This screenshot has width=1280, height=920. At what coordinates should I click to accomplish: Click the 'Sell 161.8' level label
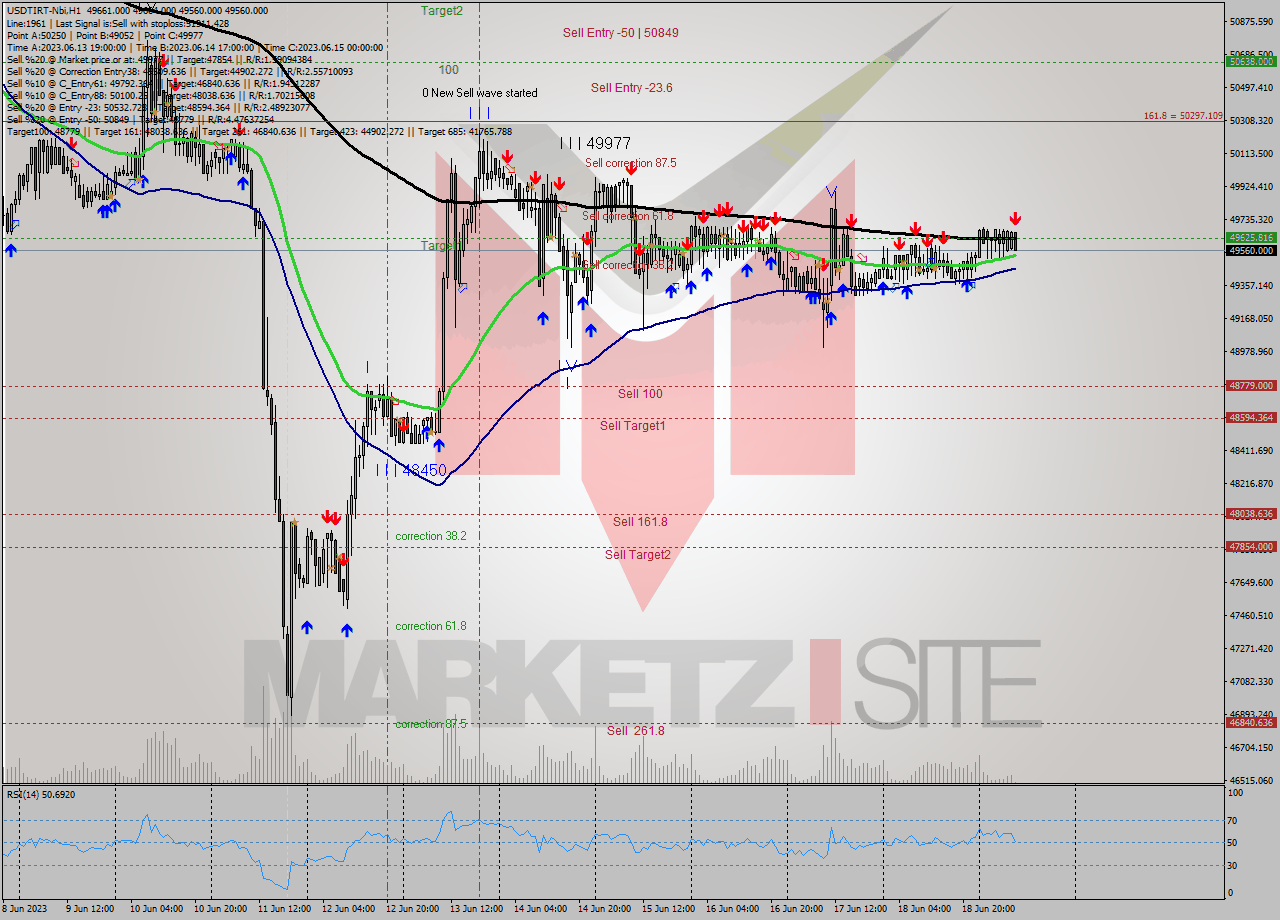[x=640, y=522]
